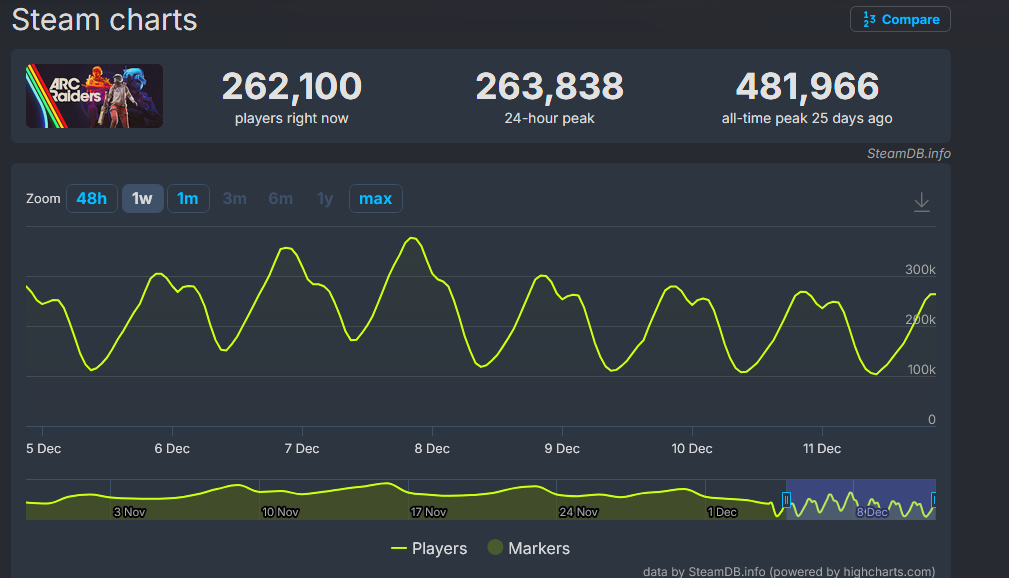Click 1 Dec label in navigator
Screen dimensions: 1009x578
click(723, 512)
